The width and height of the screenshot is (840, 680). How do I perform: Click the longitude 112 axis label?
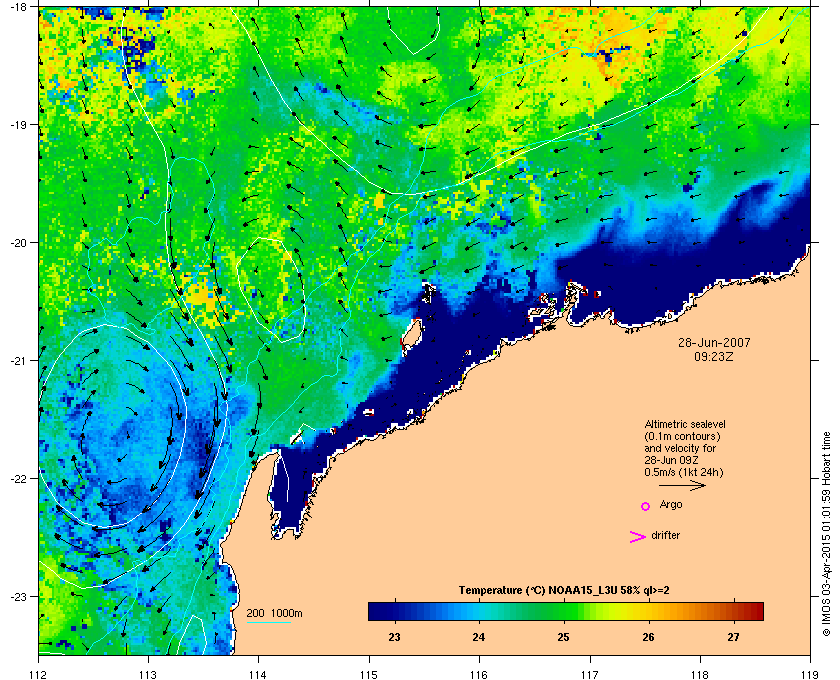[x=39, y=674]
